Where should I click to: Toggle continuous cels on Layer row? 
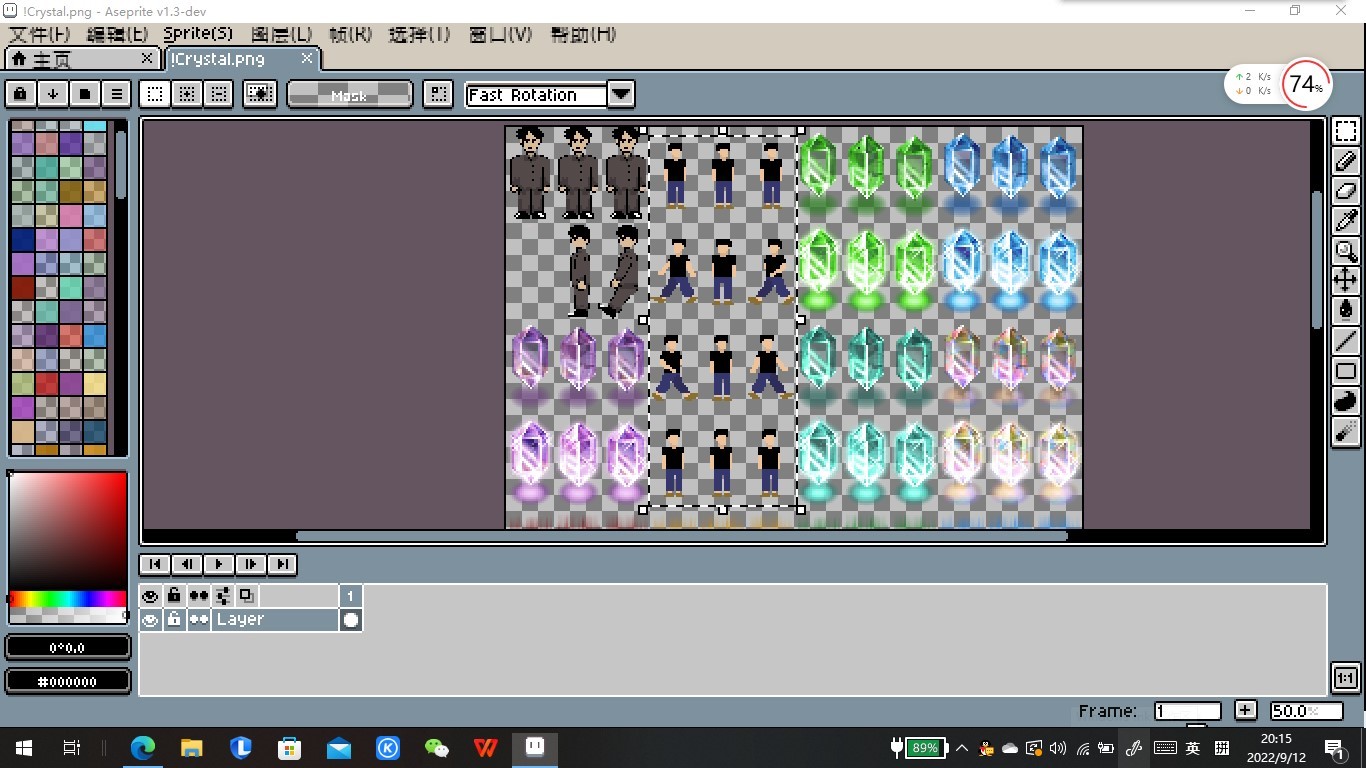(199, 620)
